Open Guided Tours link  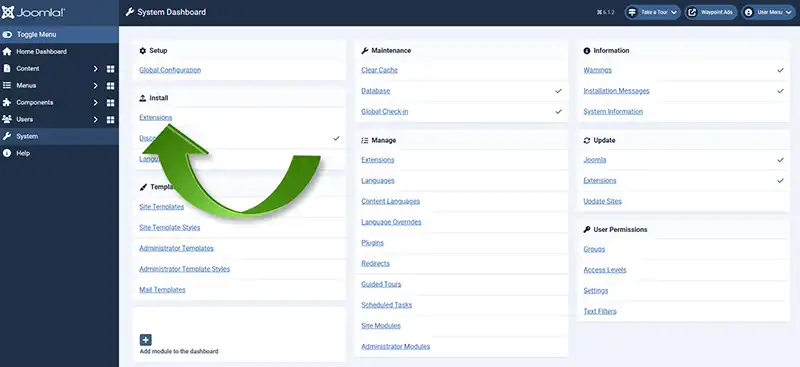381,284
